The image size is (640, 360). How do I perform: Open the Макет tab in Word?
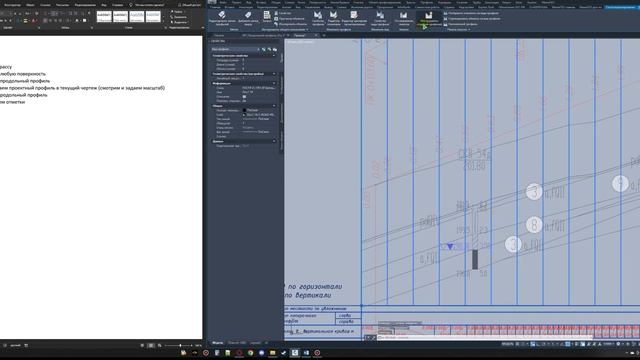point(30,5)
